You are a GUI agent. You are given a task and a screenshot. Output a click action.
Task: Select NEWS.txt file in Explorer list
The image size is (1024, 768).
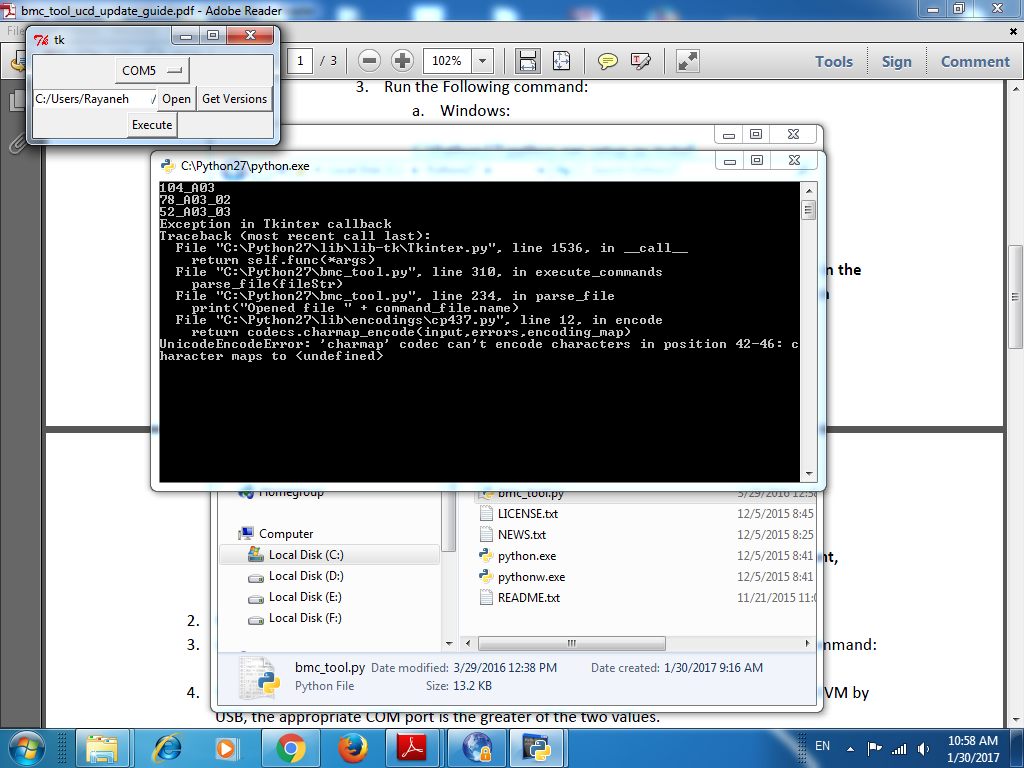coord(522,534)
